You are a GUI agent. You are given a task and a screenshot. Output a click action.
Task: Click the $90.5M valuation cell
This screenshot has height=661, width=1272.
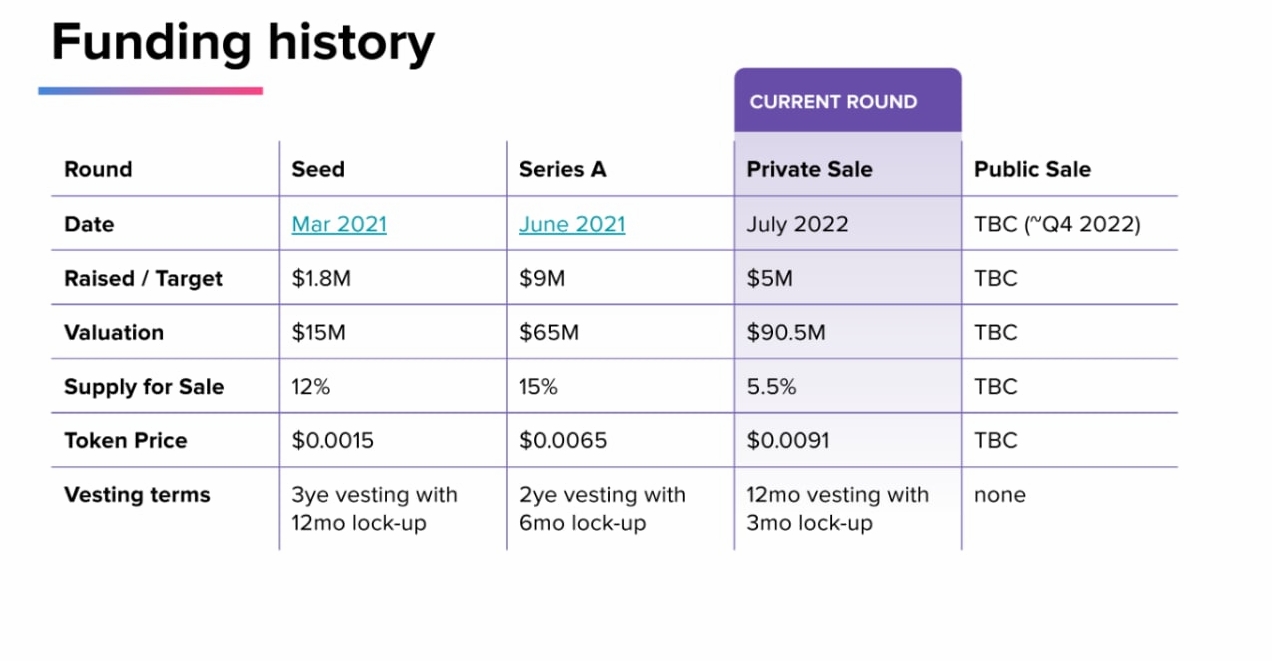pos(786,333)
